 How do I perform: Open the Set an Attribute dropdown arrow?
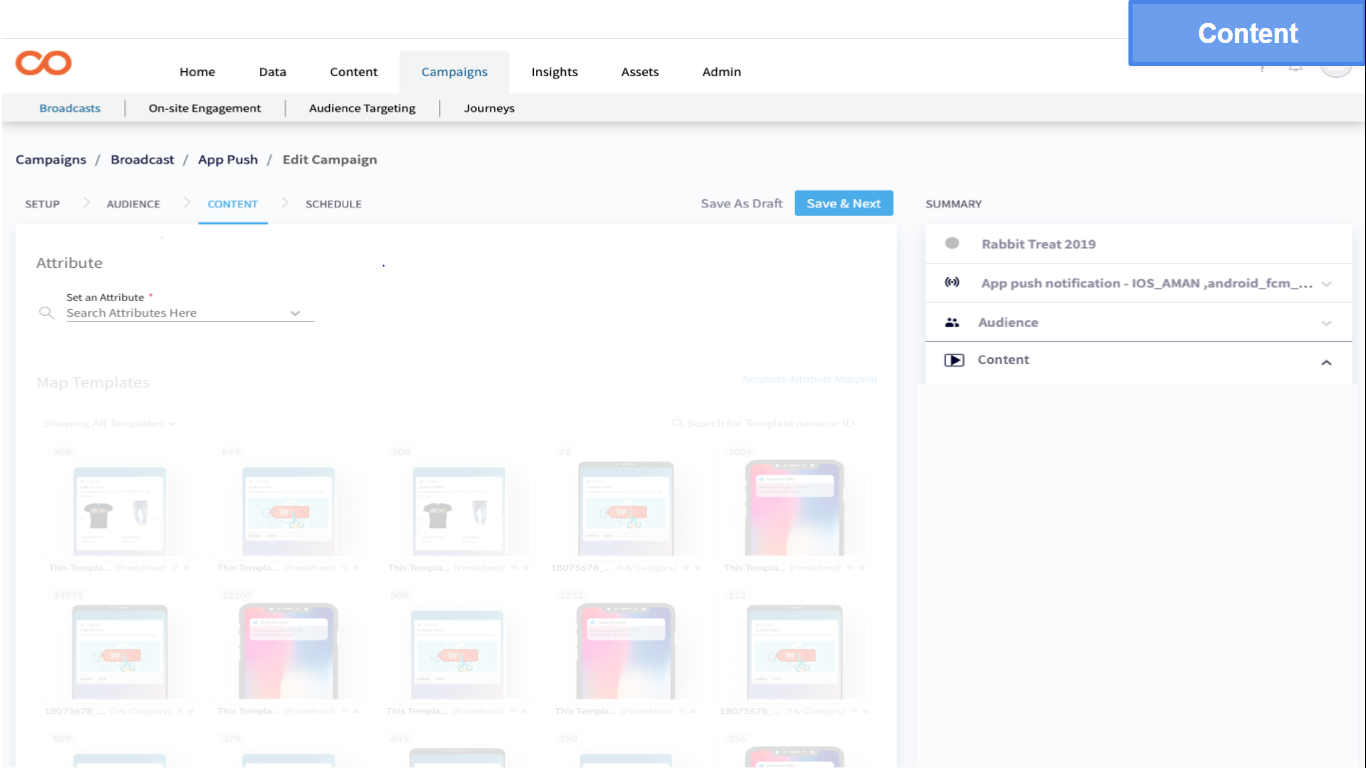click(x=295, y=313)
